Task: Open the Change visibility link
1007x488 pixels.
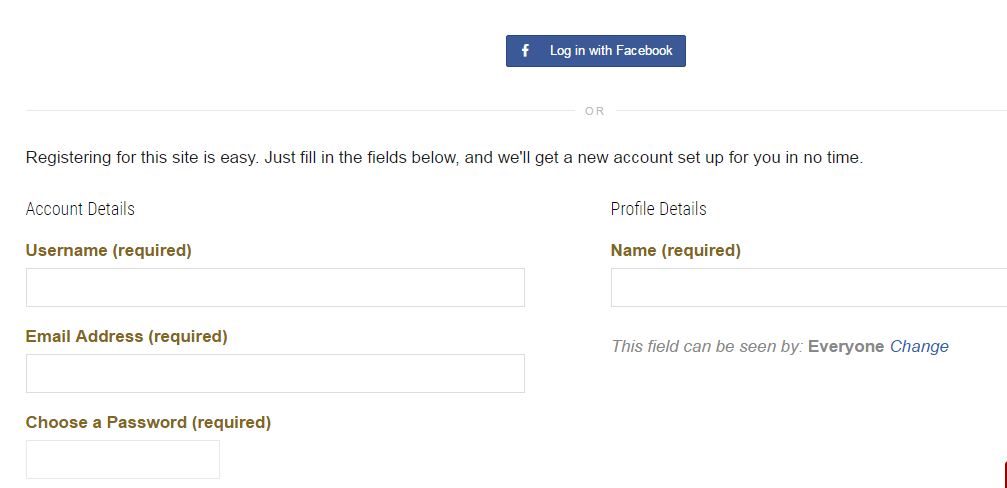Action: (x=918, y=347)
